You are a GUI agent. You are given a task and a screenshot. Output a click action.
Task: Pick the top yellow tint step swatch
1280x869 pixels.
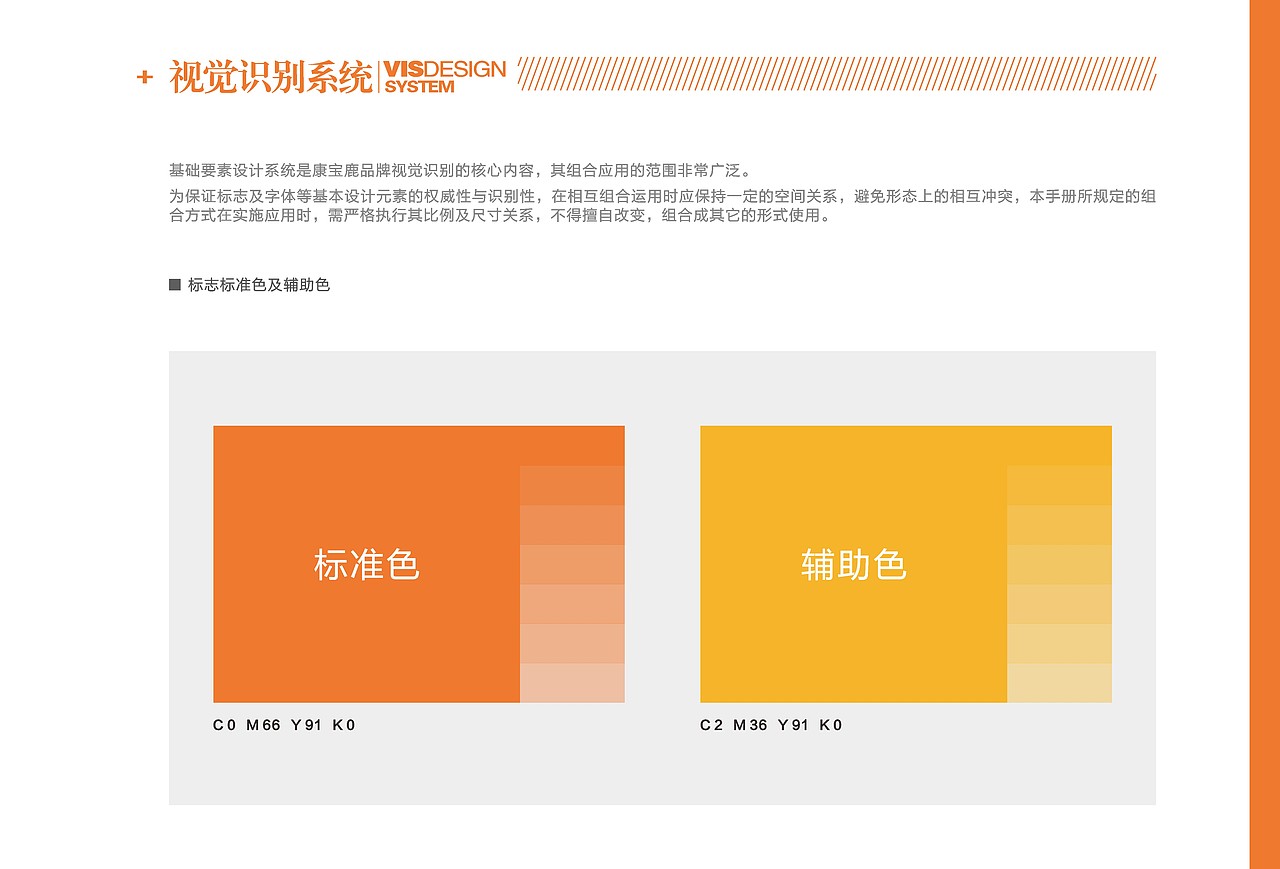pyautogui.click(x=1059, y=485)
